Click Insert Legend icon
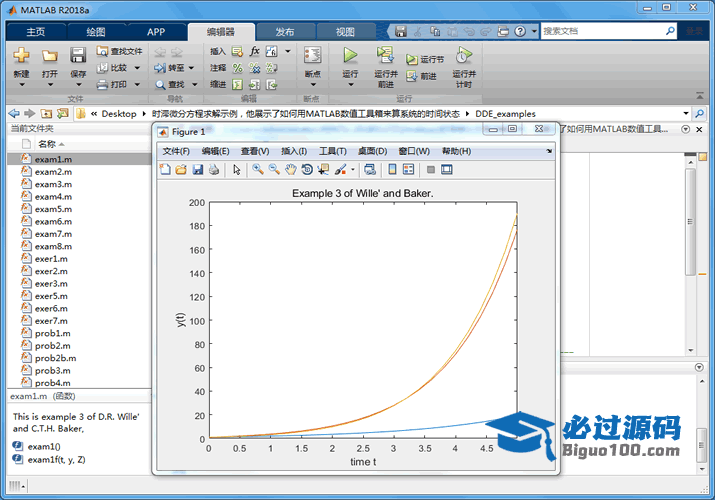 (x=409, y=170)
